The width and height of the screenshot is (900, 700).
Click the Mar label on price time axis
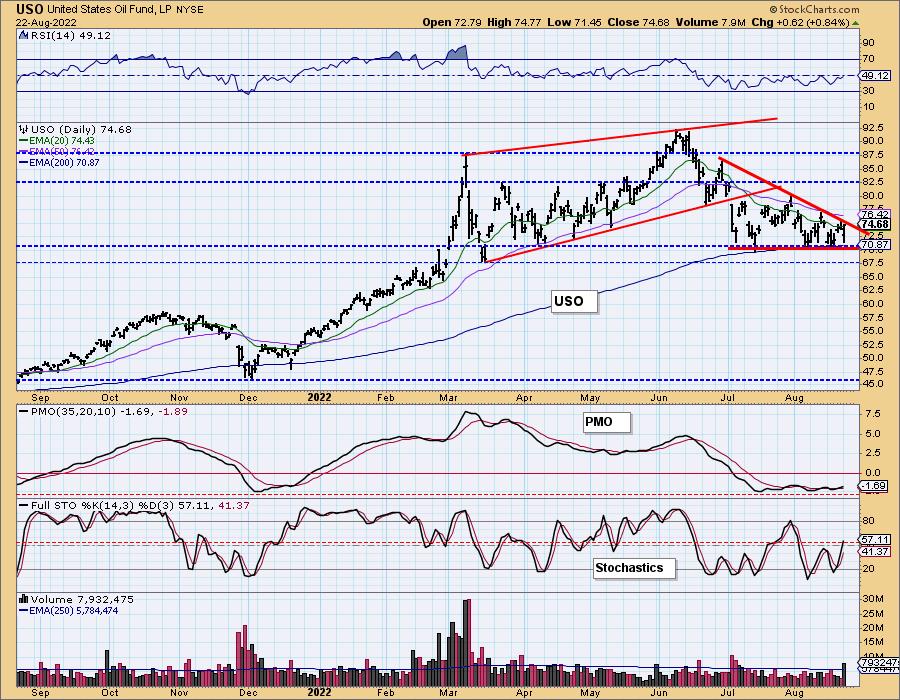pos(449,397)
